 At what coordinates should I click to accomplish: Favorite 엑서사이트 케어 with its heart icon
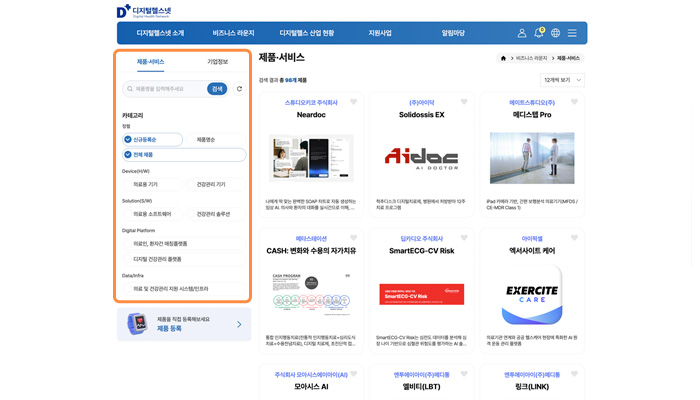pyautogui.click(x=574, y=238)
